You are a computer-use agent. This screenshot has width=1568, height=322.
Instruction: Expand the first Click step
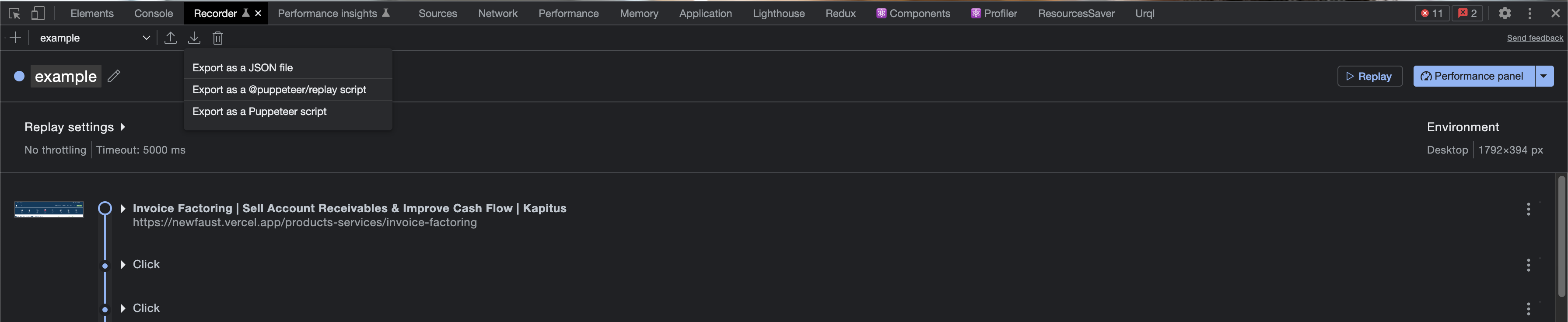tap(123, 265)
